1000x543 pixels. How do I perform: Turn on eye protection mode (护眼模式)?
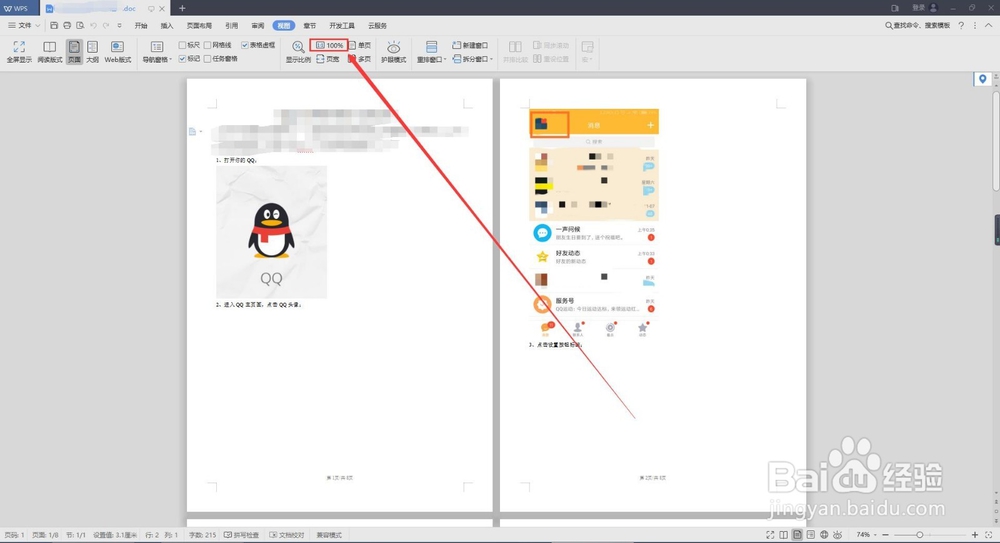point(393,52)
